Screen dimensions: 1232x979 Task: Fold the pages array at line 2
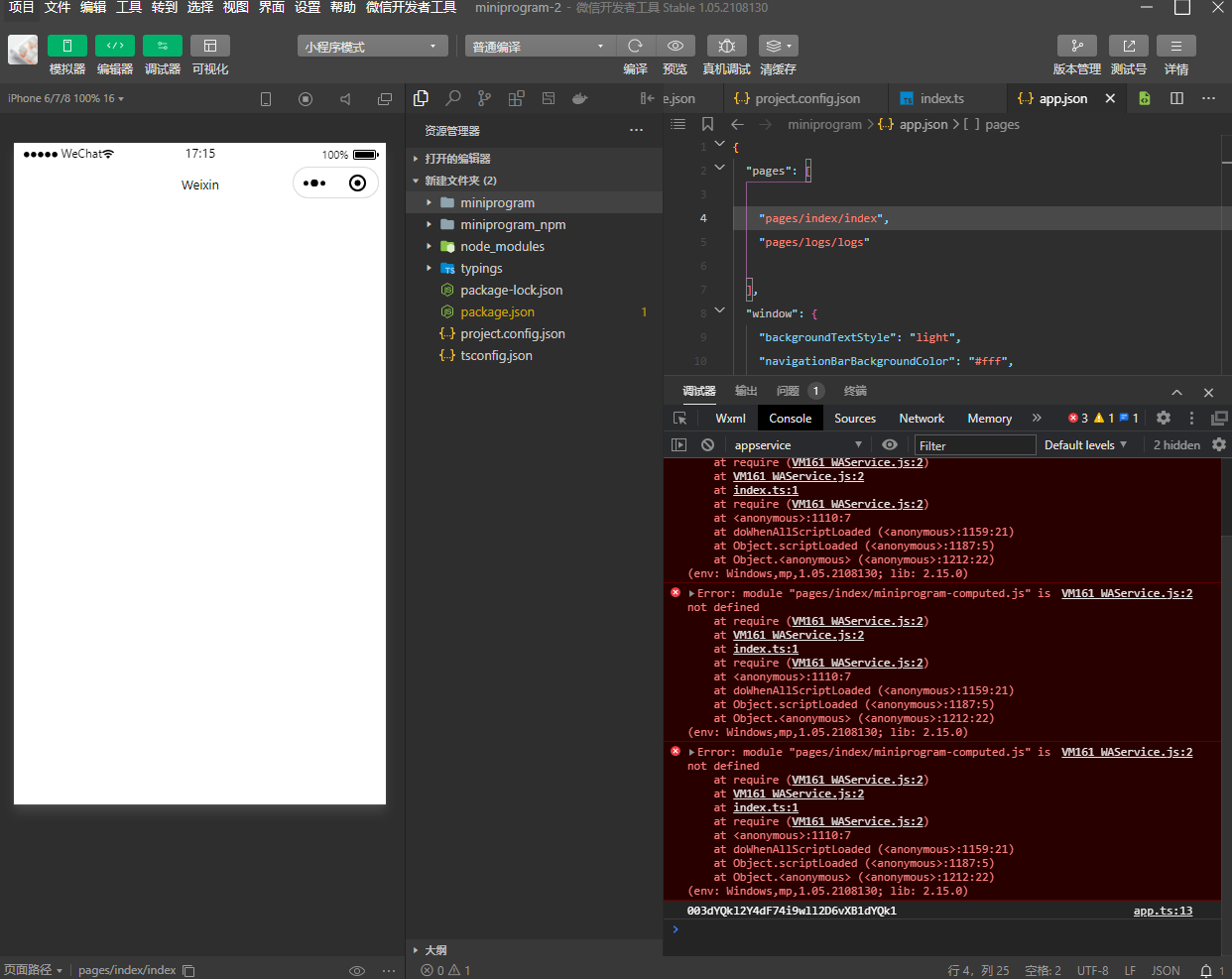[720, 168]
